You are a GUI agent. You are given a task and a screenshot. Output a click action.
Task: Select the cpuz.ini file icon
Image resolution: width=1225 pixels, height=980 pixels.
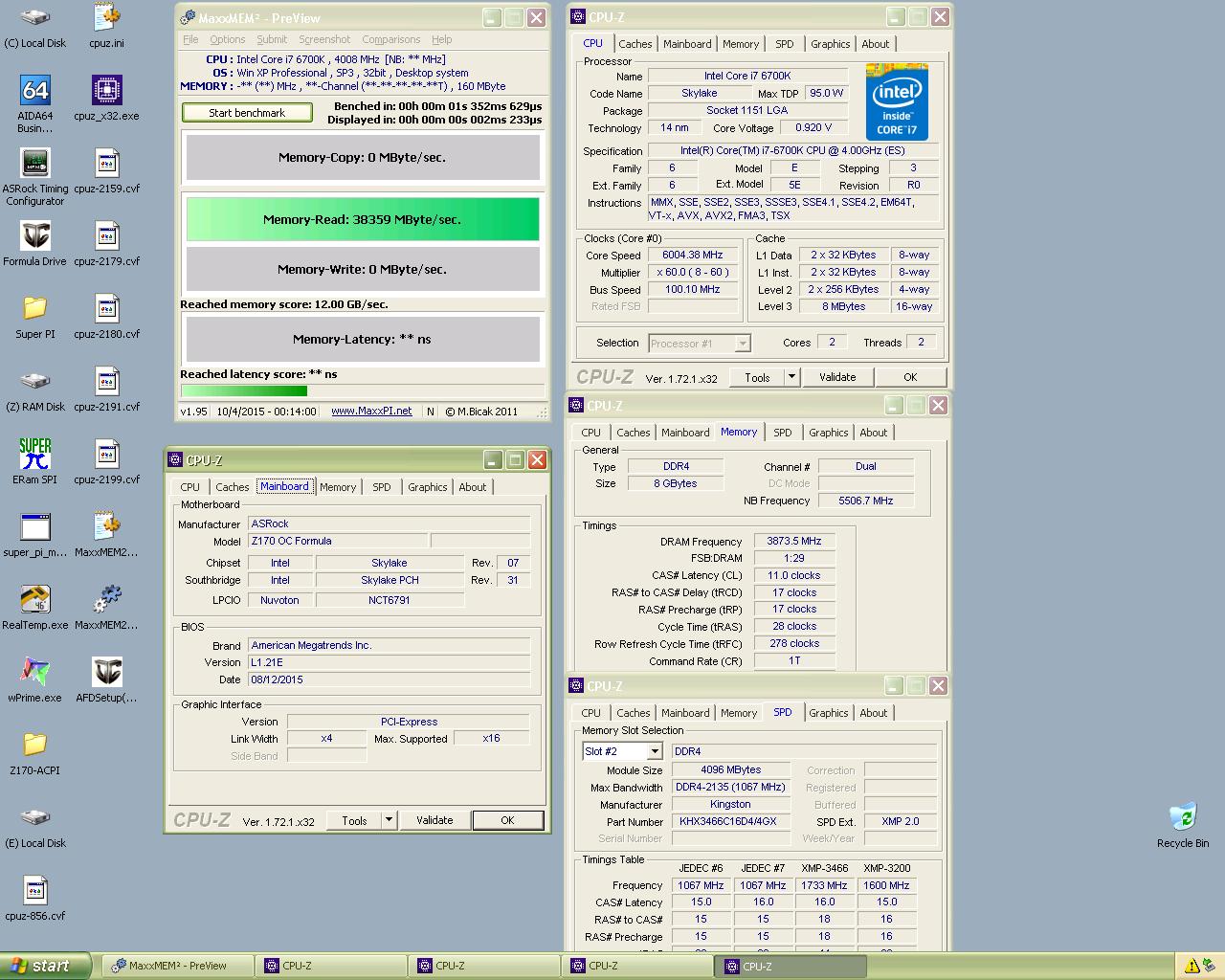pos(106,26)
